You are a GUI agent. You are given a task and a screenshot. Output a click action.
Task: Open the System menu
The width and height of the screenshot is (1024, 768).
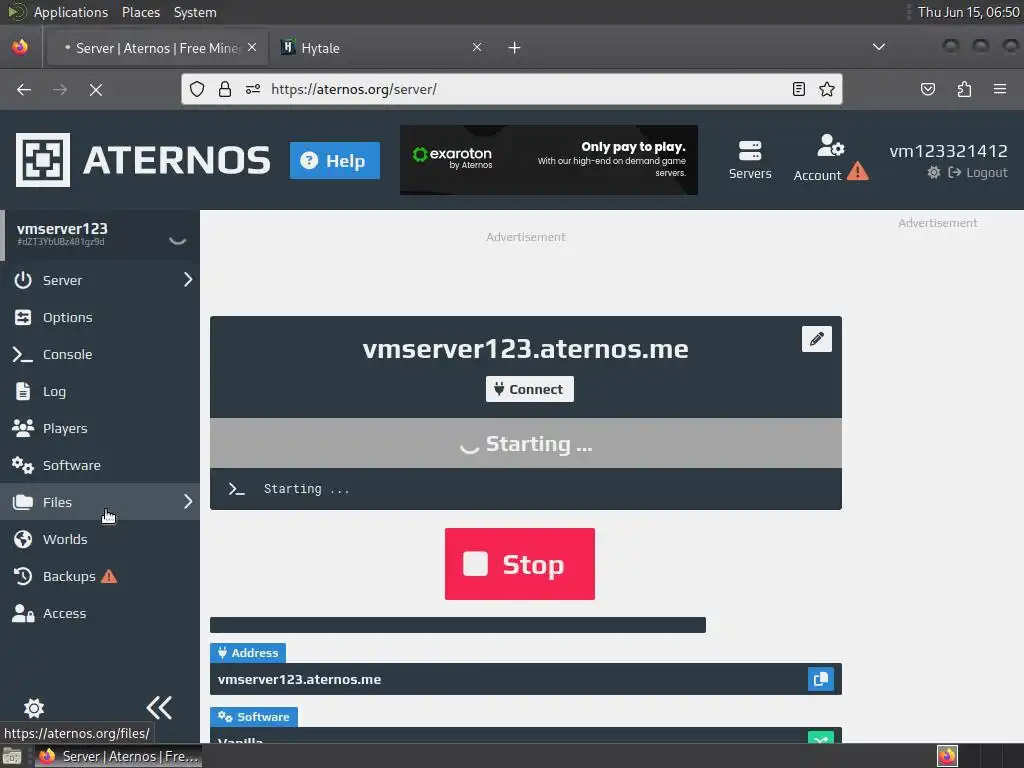point(195,12)
